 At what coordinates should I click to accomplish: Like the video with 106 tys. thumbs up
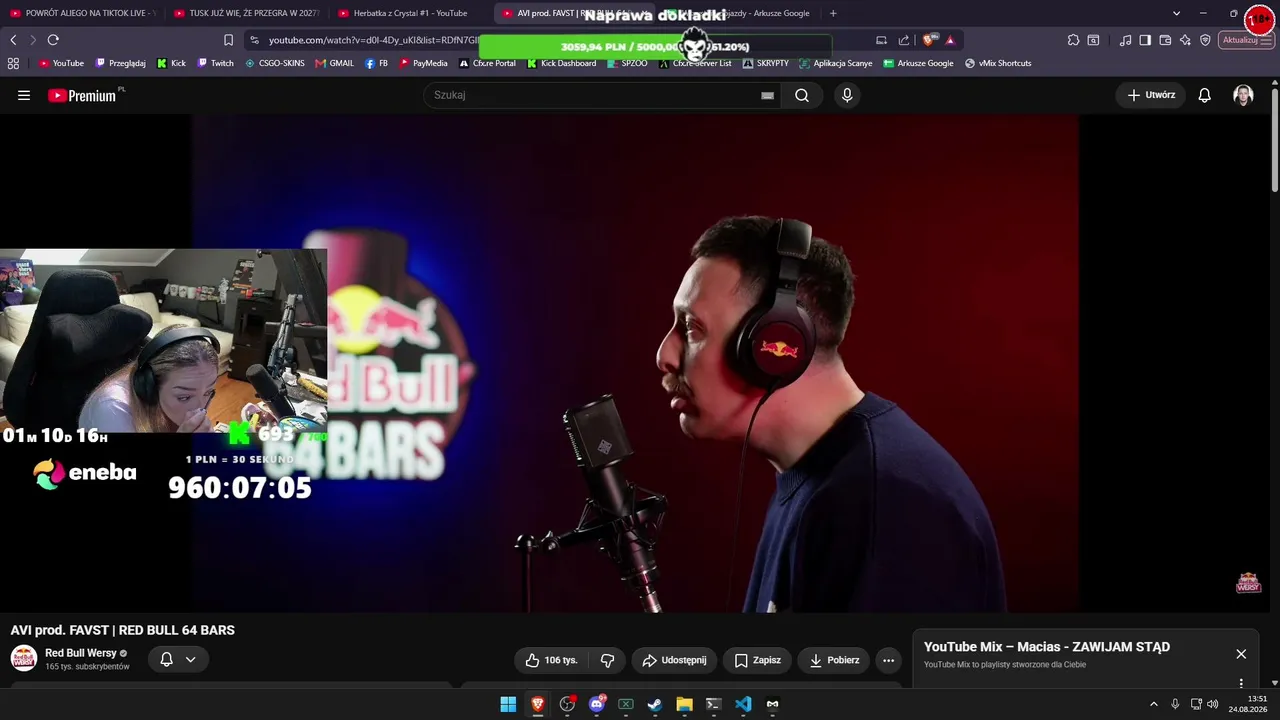[551, 660]
